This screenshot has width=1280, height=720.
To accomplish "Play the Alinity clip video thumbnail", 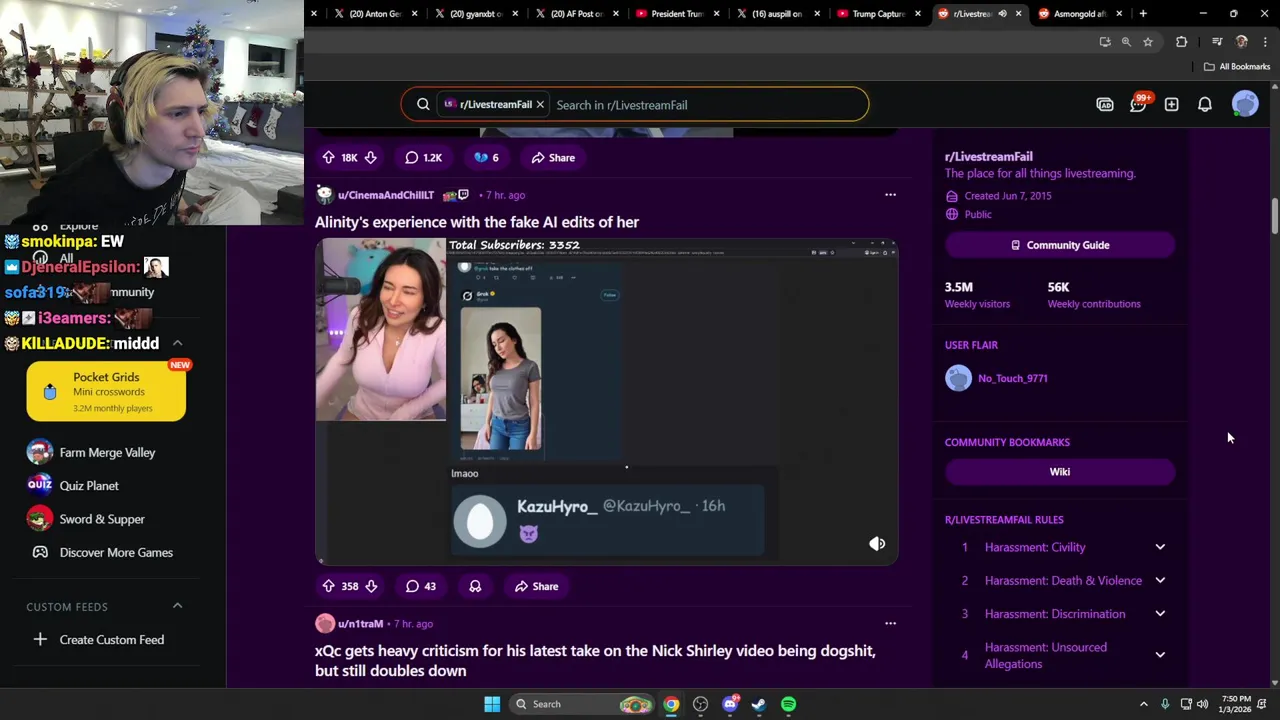I will [x=606, y=401].
